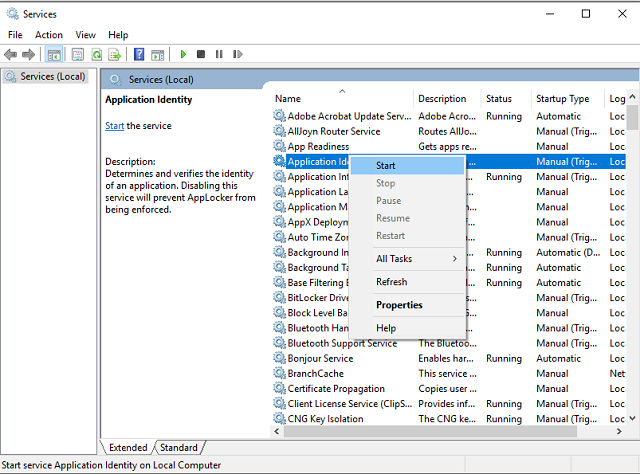Screen dimensions: 640x474
Task: Click the Back arrow toolbar icon
Action: (11, 54)
